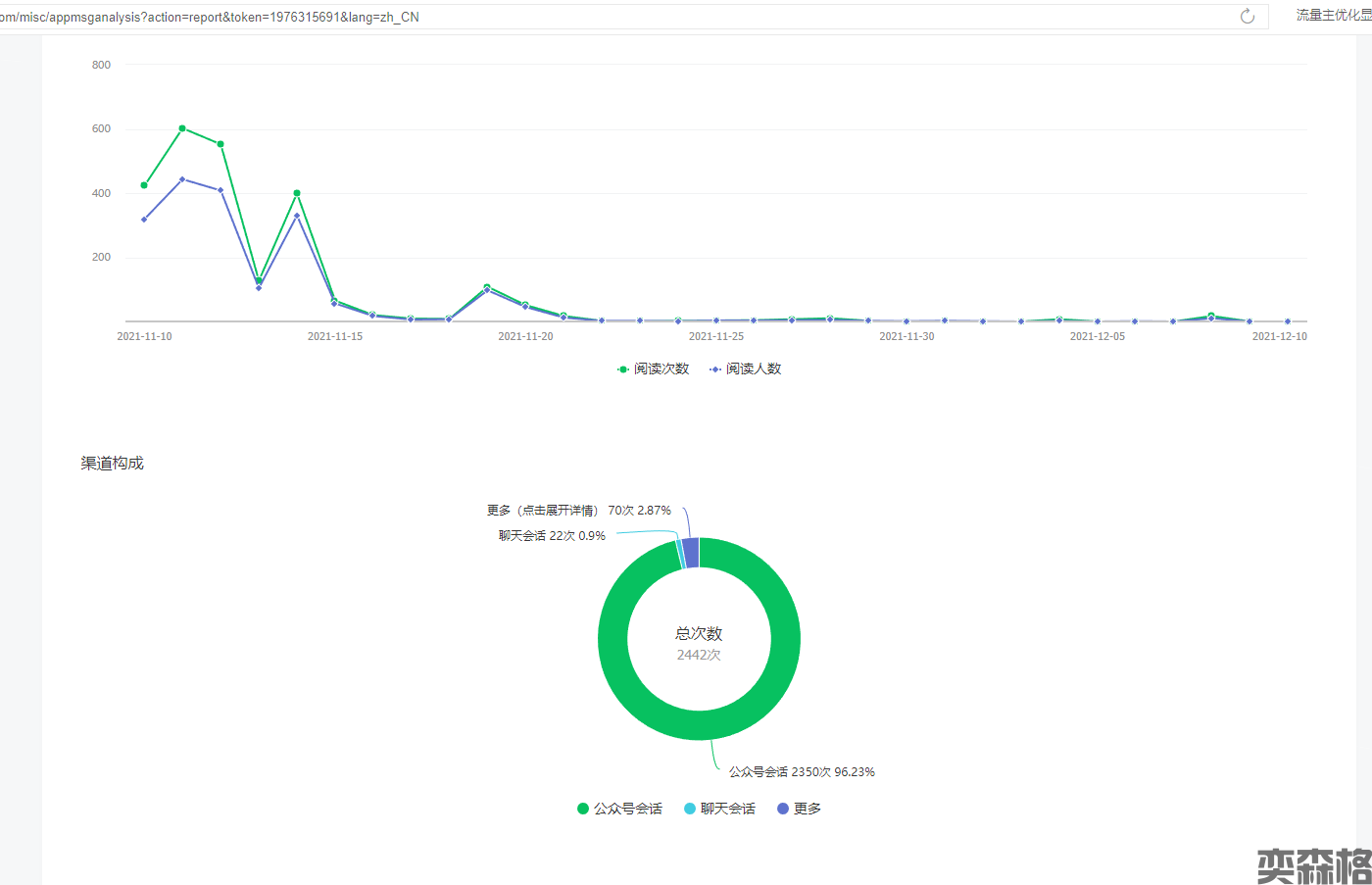
Task: Click the small green bump near 2021-12-08
Action: [1211, 316]
